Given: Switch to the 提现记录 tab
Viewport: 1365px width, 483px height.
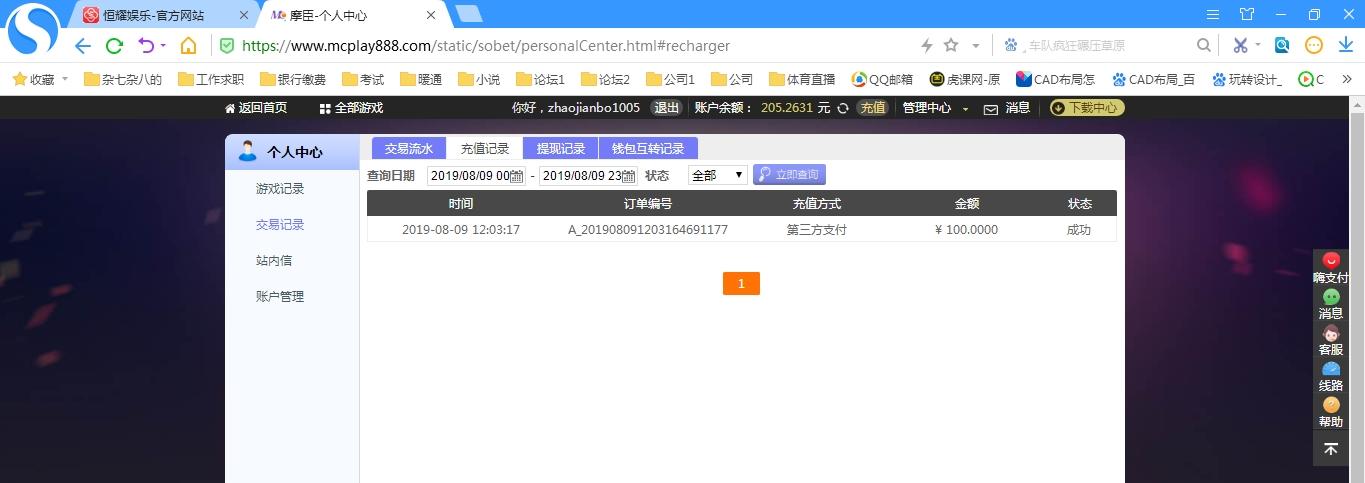Looking at the screenshot, I should pos(560,148).
